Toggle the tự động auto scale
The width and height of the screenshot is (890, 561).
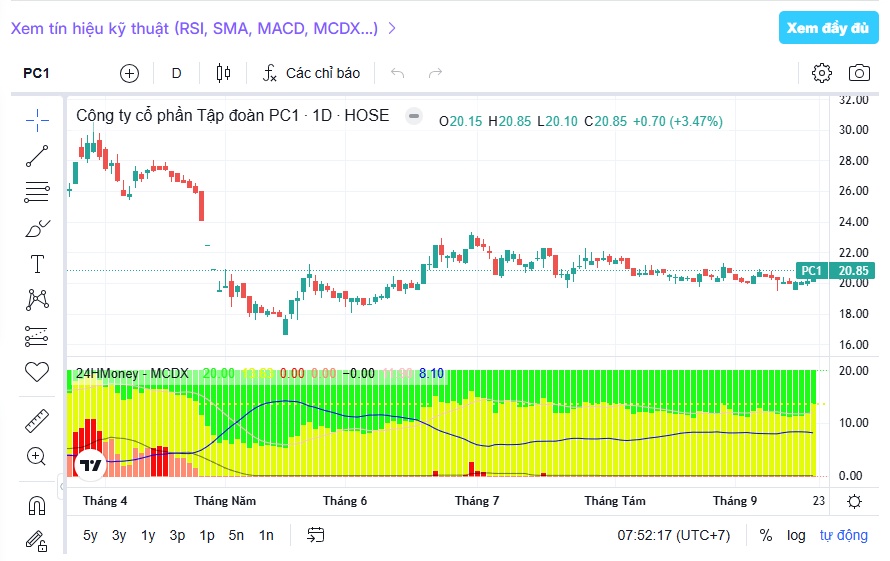843,535
